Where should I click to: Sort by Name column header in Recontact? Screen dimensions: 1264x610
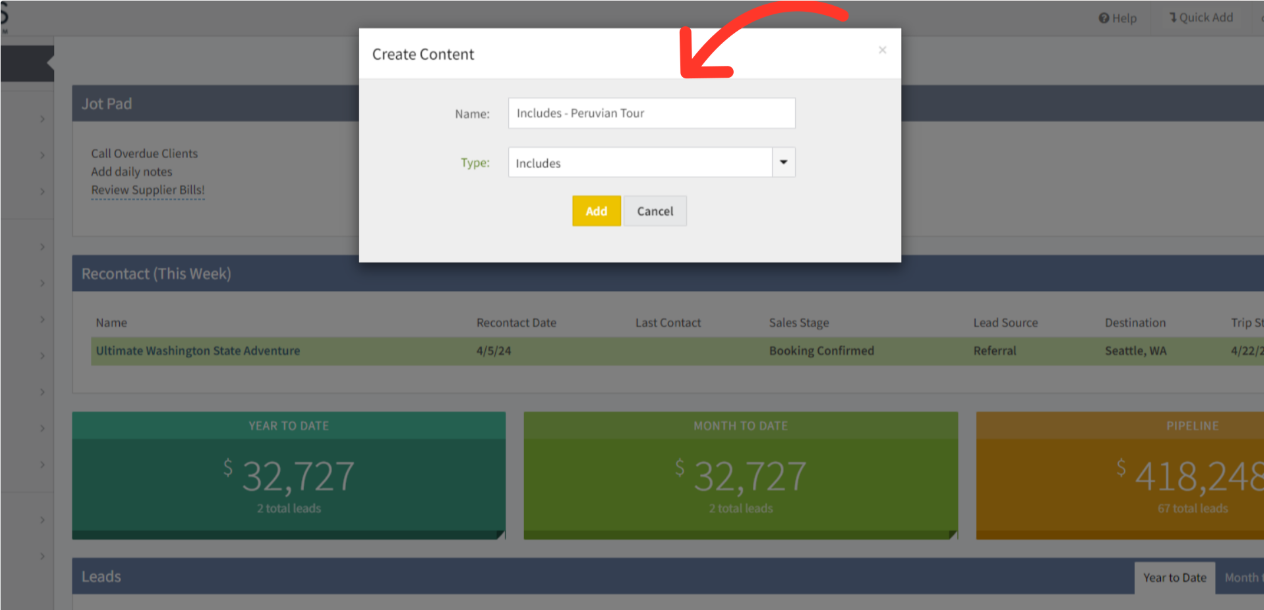(x=111, y=323)
